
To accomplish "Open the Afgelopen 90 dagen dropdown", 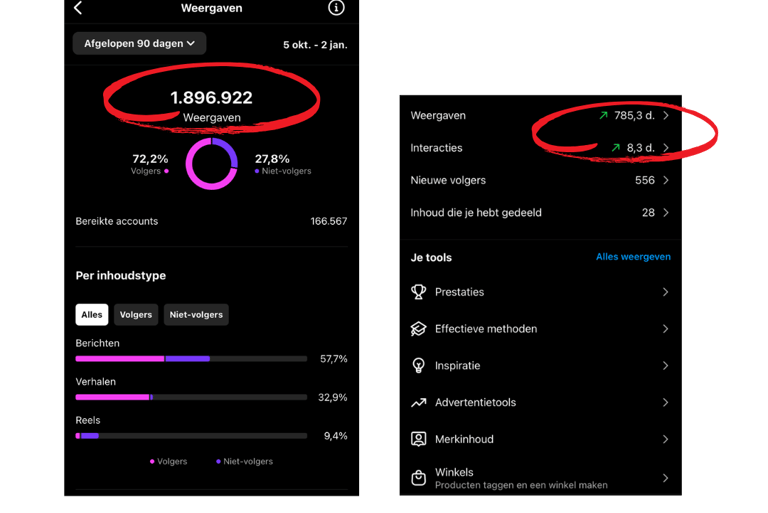I will (140, 43).
